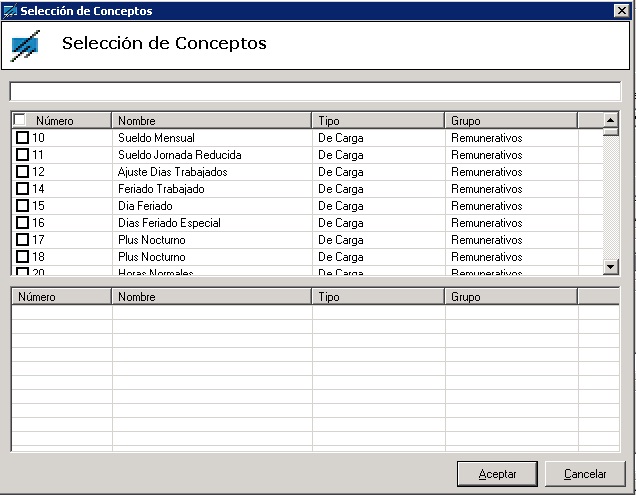Sort upper list by Nombre column header
This screenshot has height=495, width=636.
click(212, 121)
